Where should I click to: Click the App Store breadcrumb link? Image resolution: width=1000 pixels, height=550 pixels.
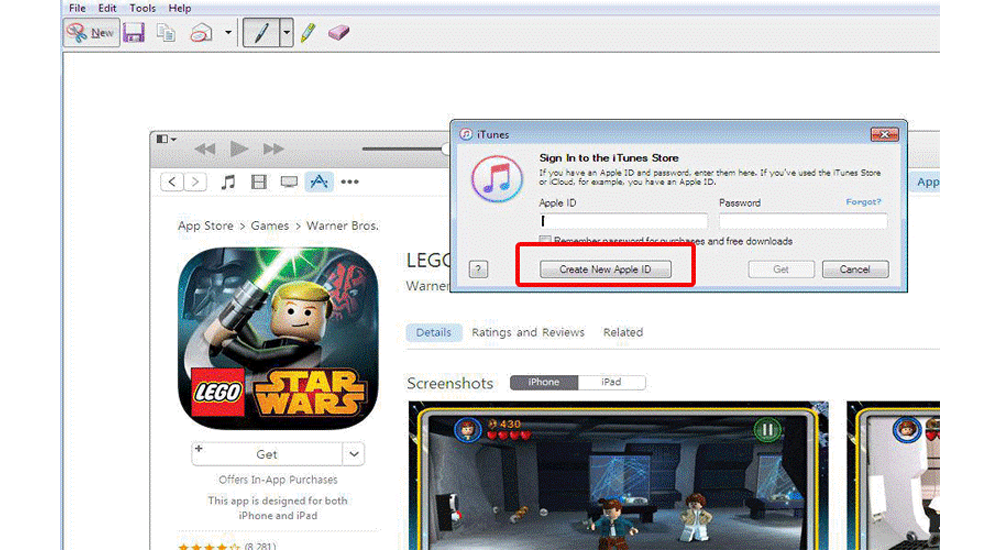(x=205, y=226)
